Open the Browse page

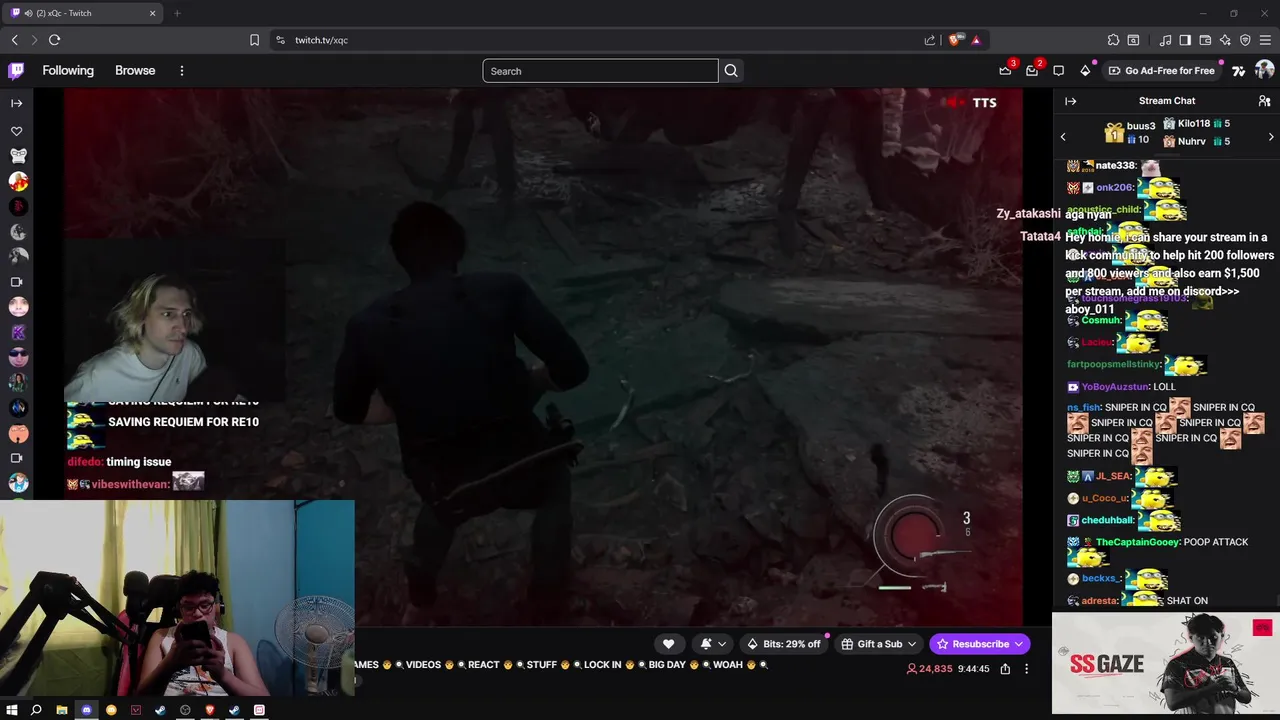pos(135,71)
